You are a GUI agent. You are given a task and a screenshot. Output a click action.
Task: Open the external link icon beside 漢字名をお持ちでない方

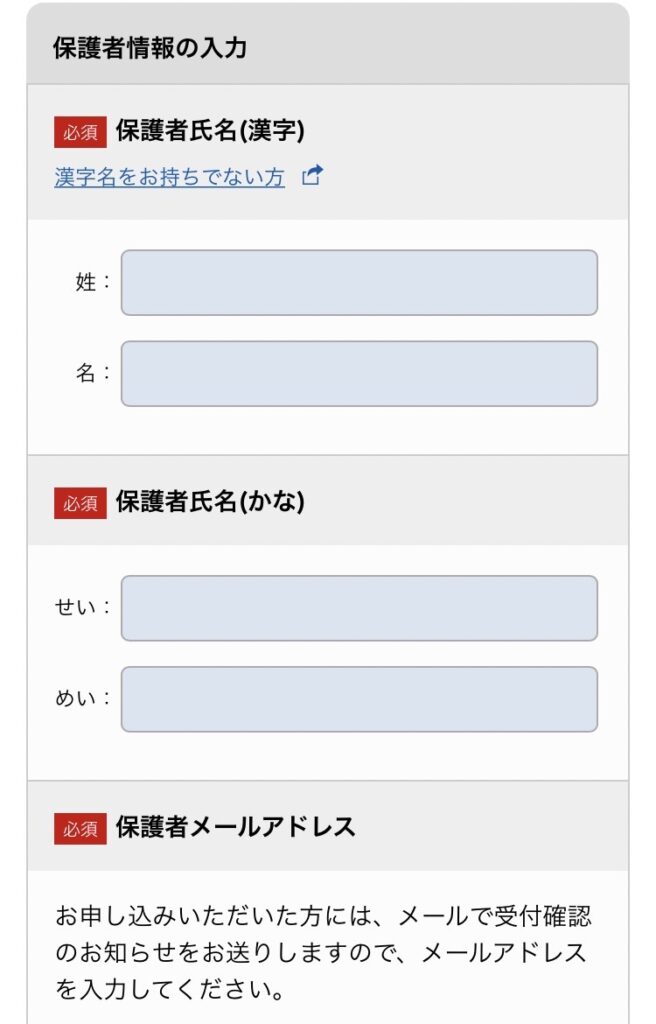click(x=312, y=176)
